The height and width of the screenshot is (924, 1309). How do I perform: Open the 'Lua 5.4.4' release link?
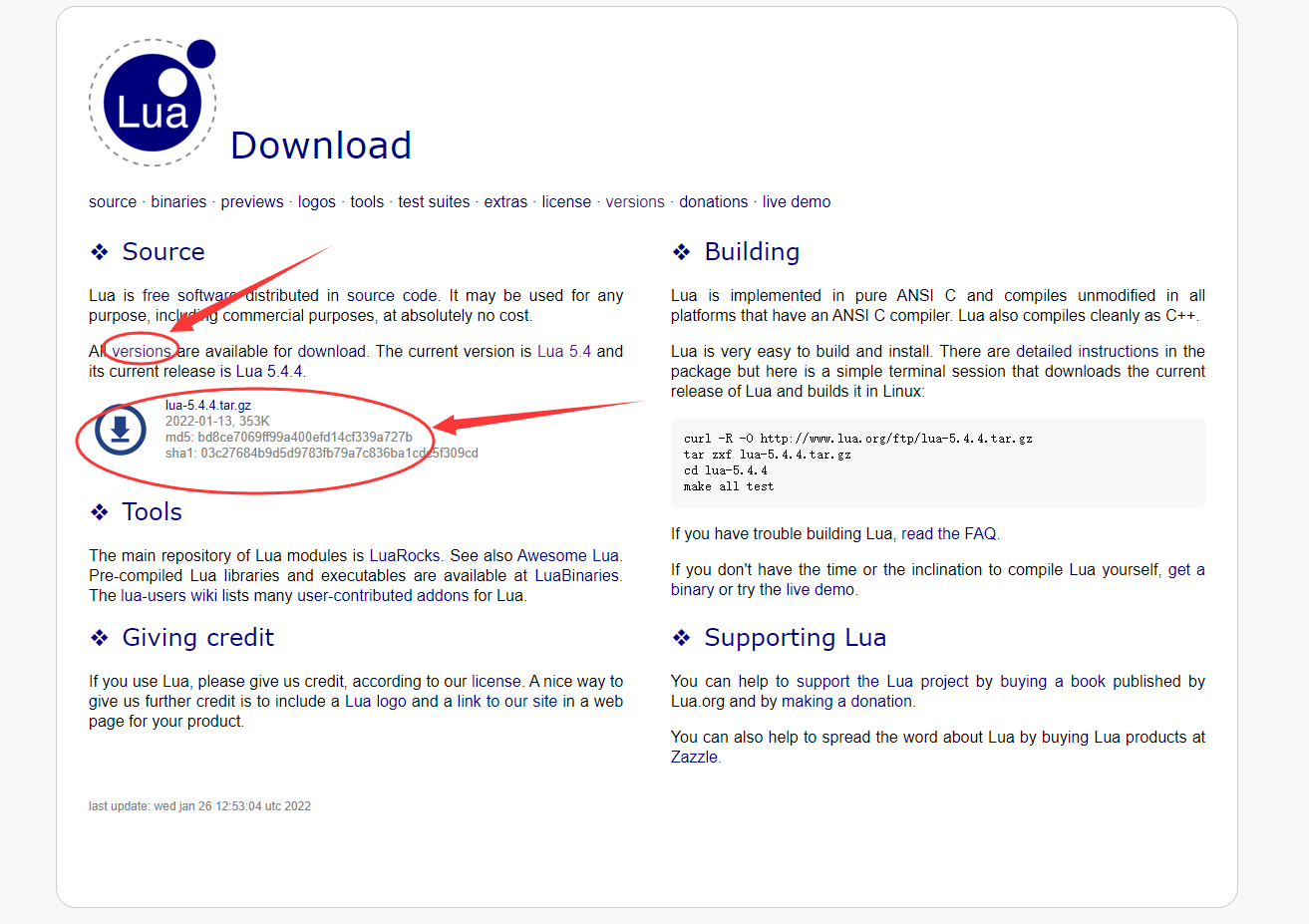(269, 371)
